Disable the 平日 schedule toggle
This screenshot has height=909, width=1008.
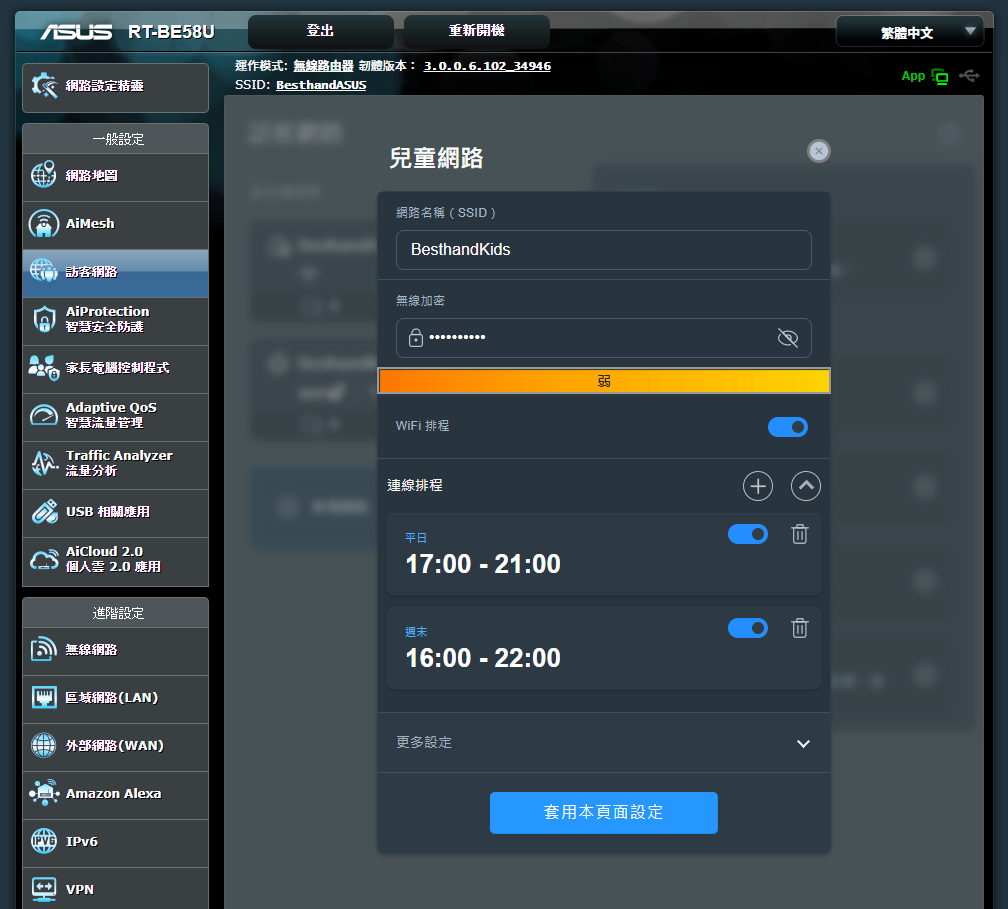[x=747, y=534]
